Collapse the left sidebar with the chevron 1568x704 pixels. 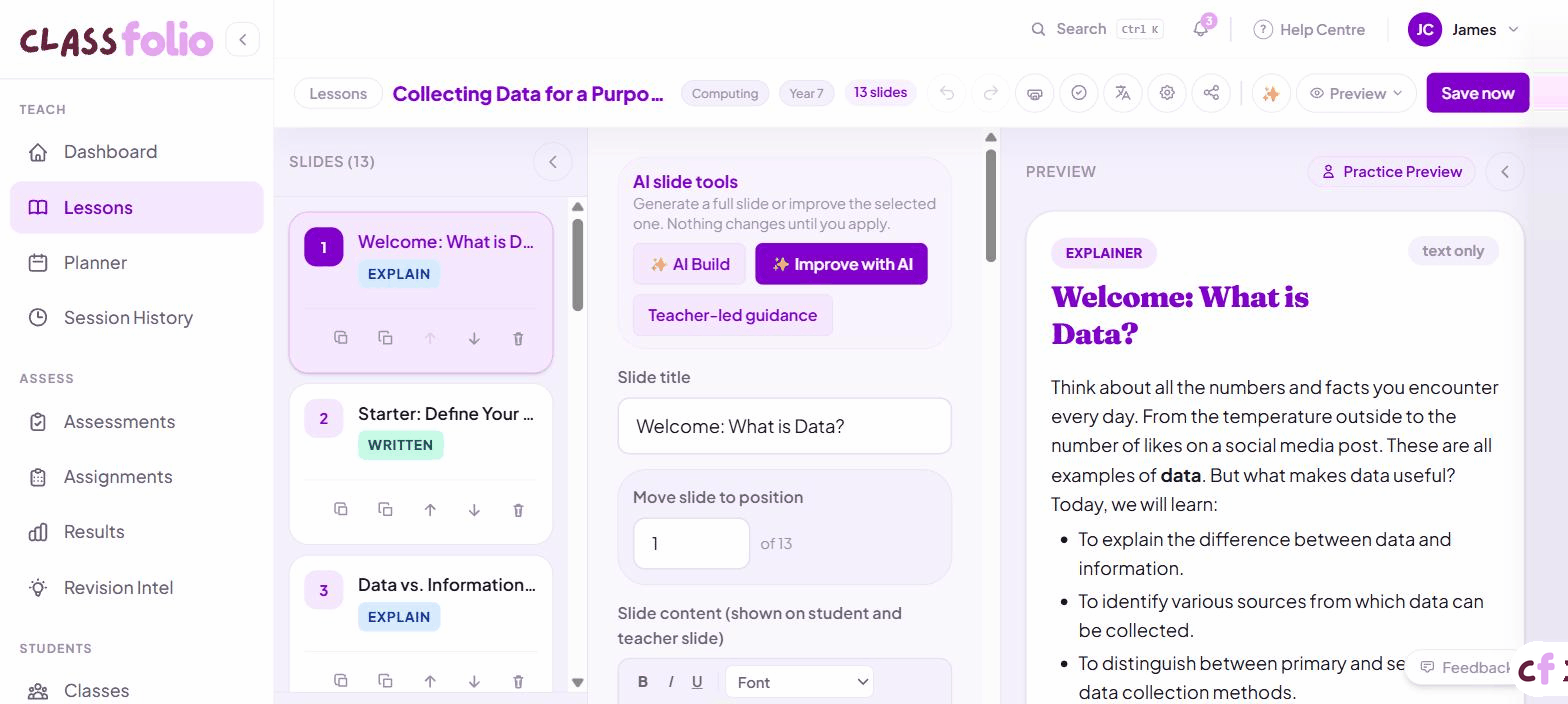coord(242,39)
